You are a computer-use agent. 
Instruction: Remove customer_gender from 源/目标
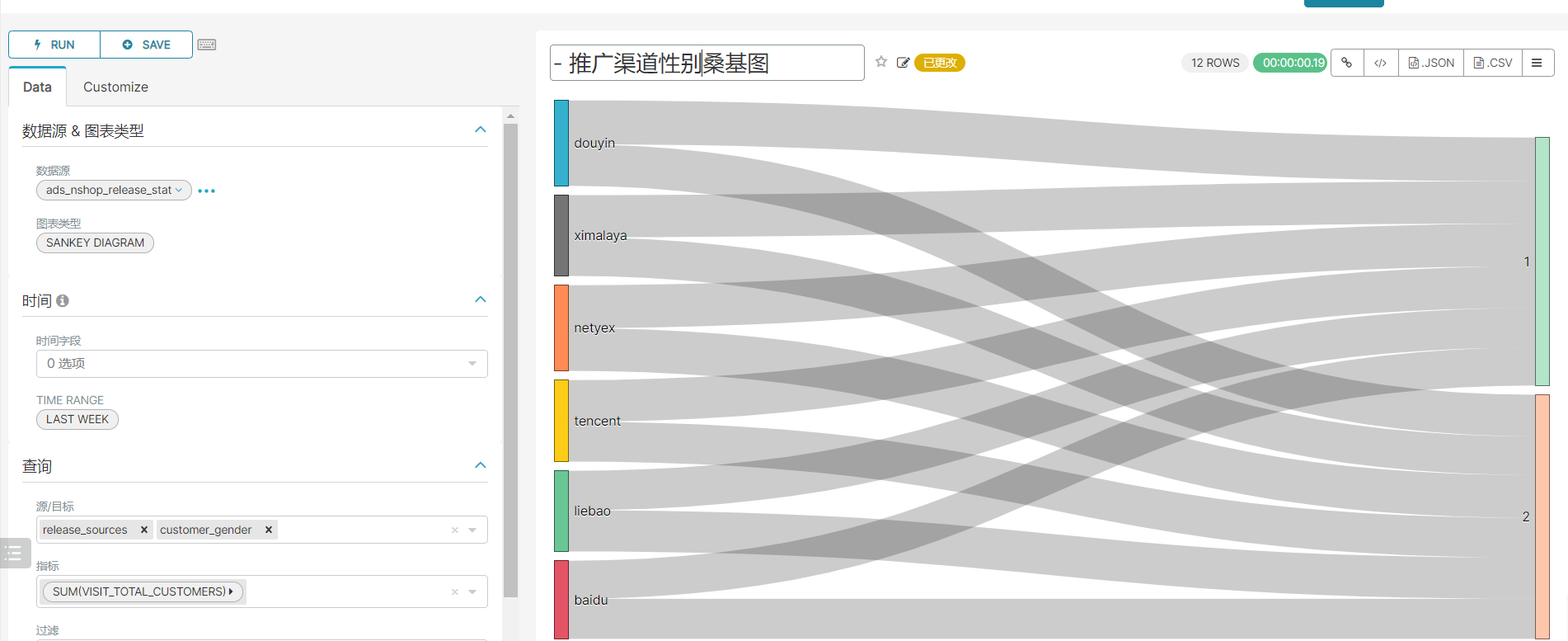click(269, 530)
